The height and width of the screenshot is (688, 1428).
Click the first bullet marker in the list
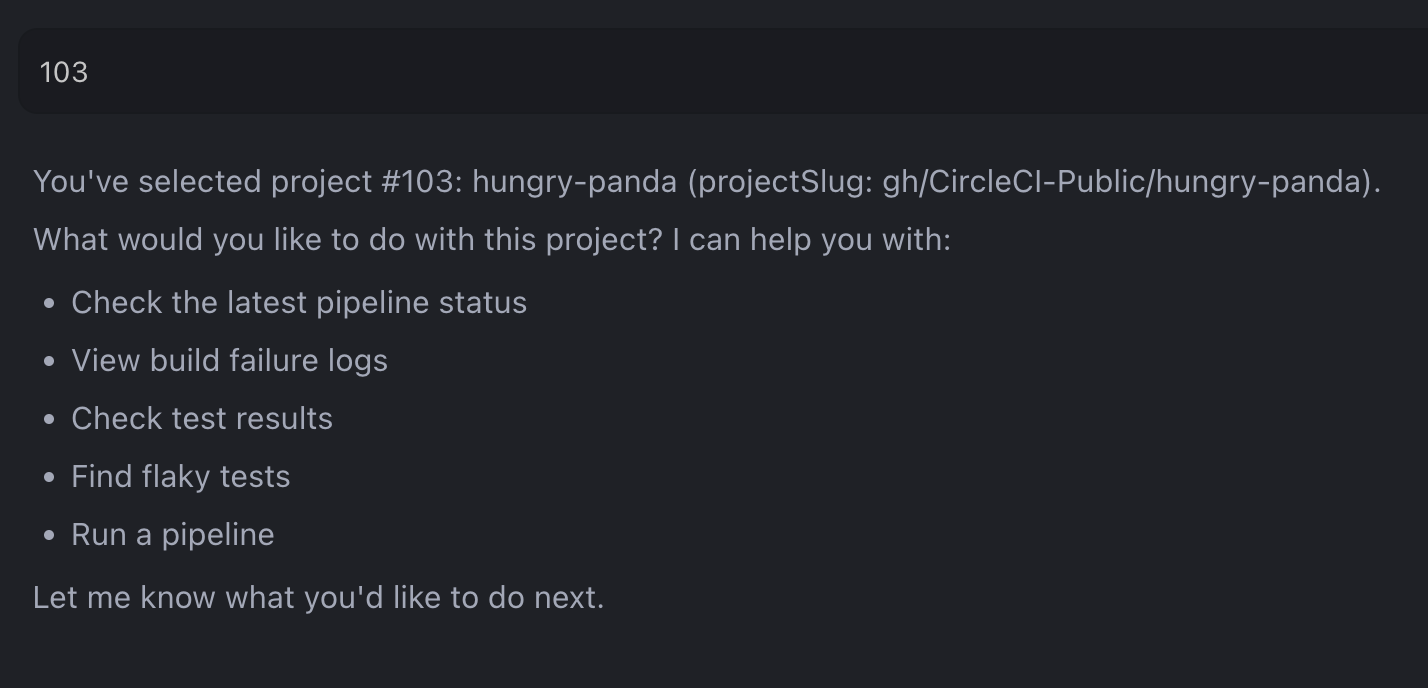[48, 302]
